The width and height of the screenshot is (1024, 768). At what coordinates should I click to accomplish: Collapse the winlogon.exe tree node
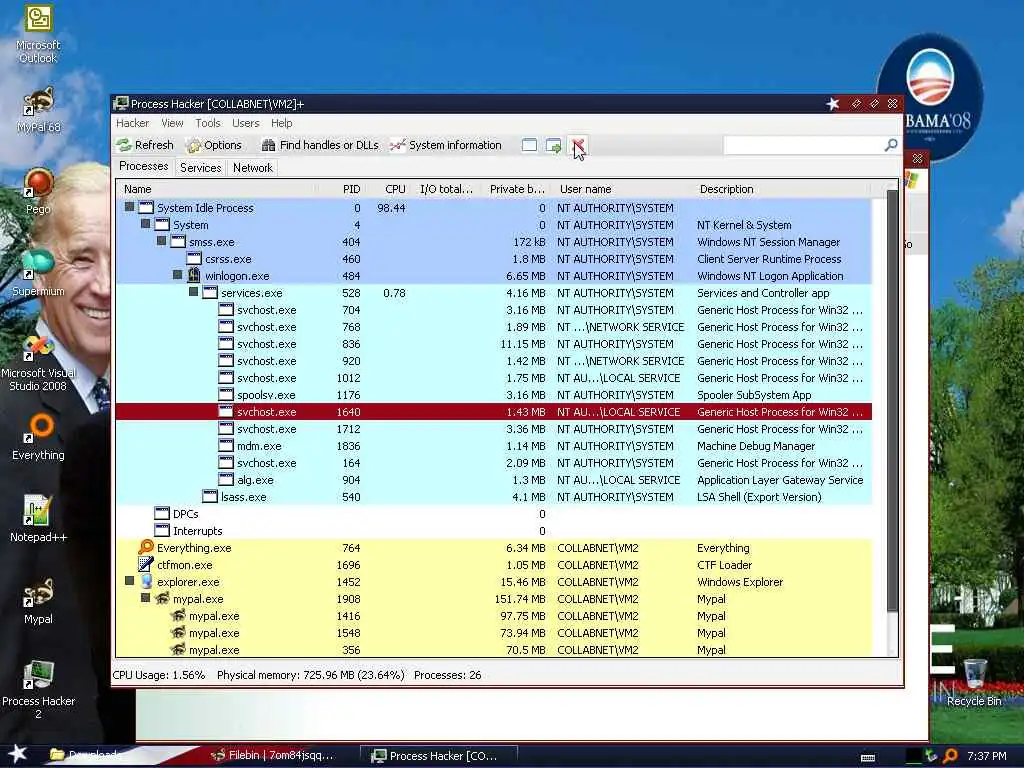pyautogui.click(x=178, y=275)
